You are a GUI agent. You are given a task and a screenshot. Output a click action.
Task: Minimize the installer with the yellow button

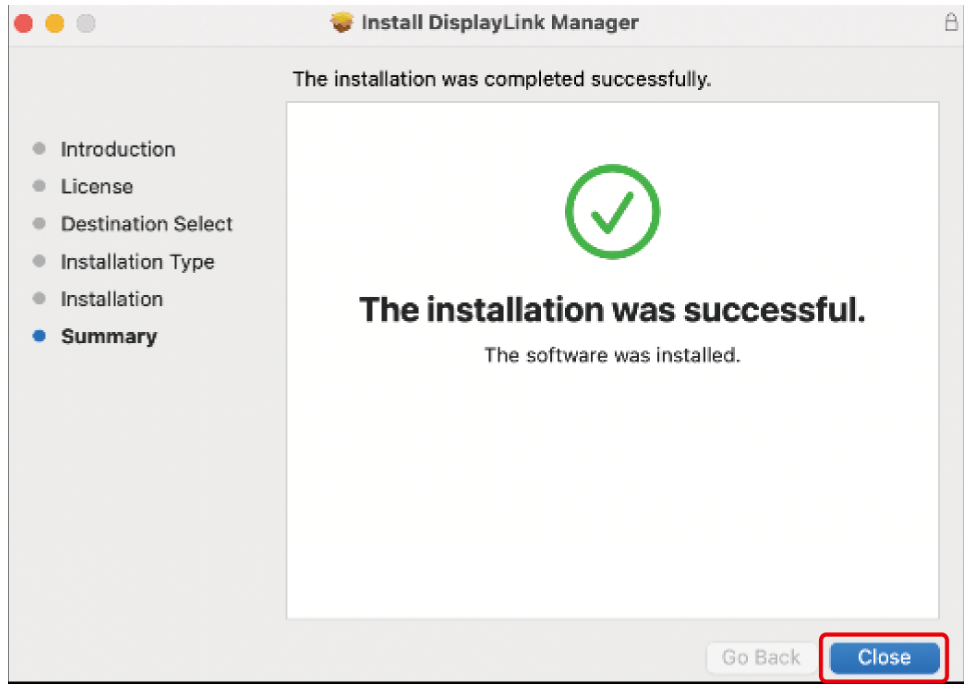pos(54,23)
